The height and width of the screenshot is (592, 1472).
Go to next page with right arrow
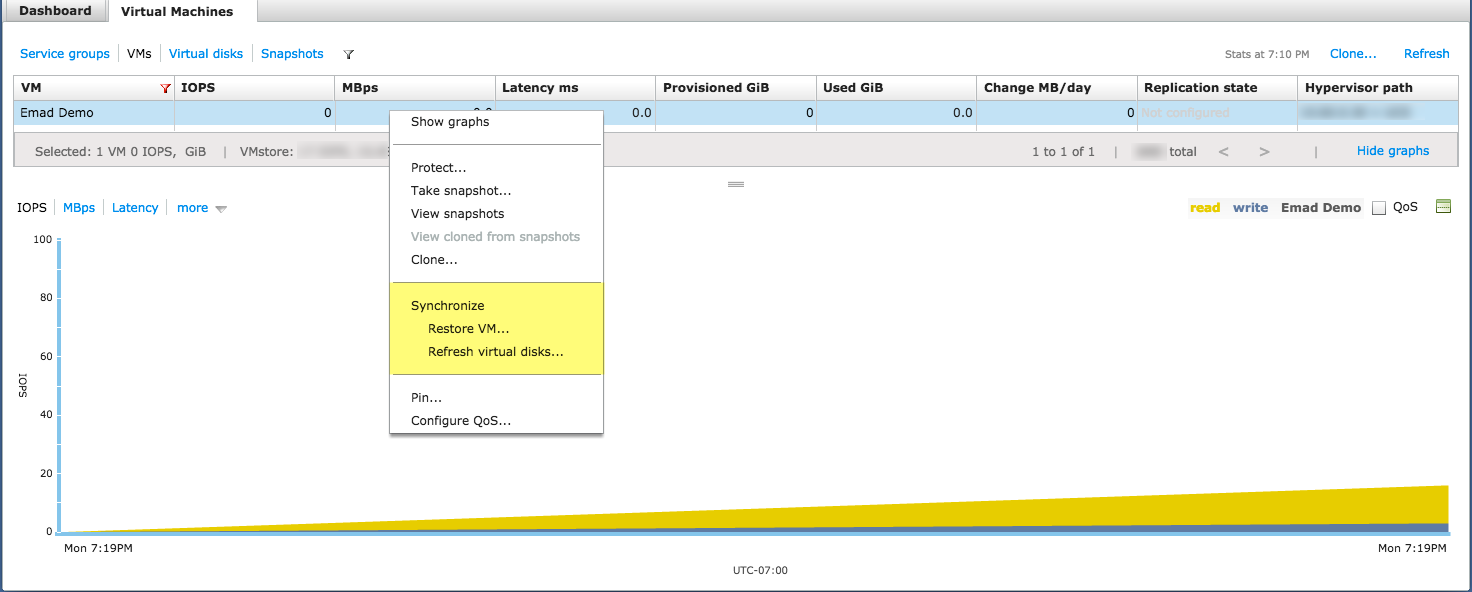(1264, 152)
